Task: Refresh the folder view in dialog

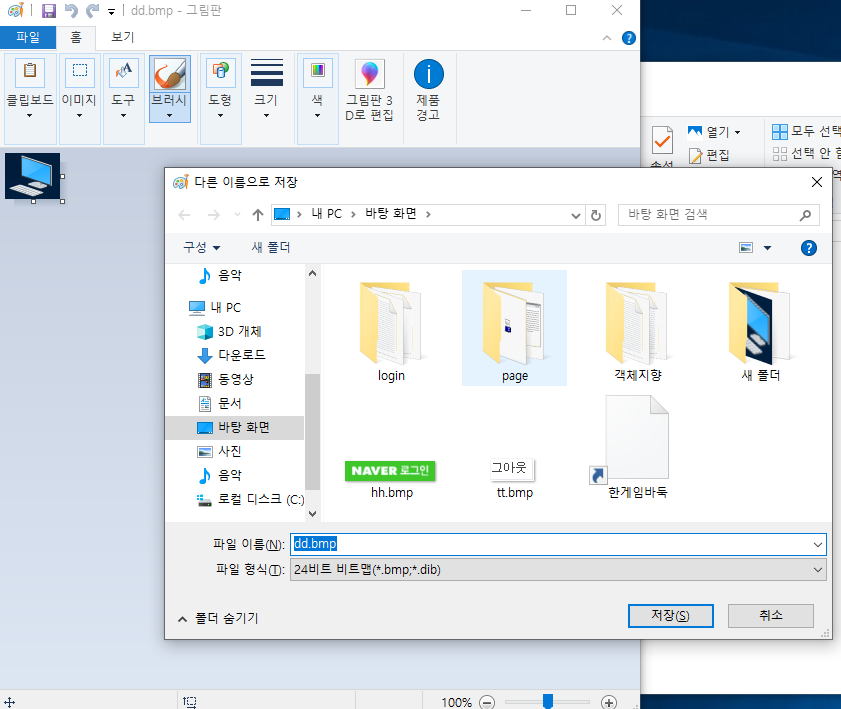Action: [x=595, y=216]
